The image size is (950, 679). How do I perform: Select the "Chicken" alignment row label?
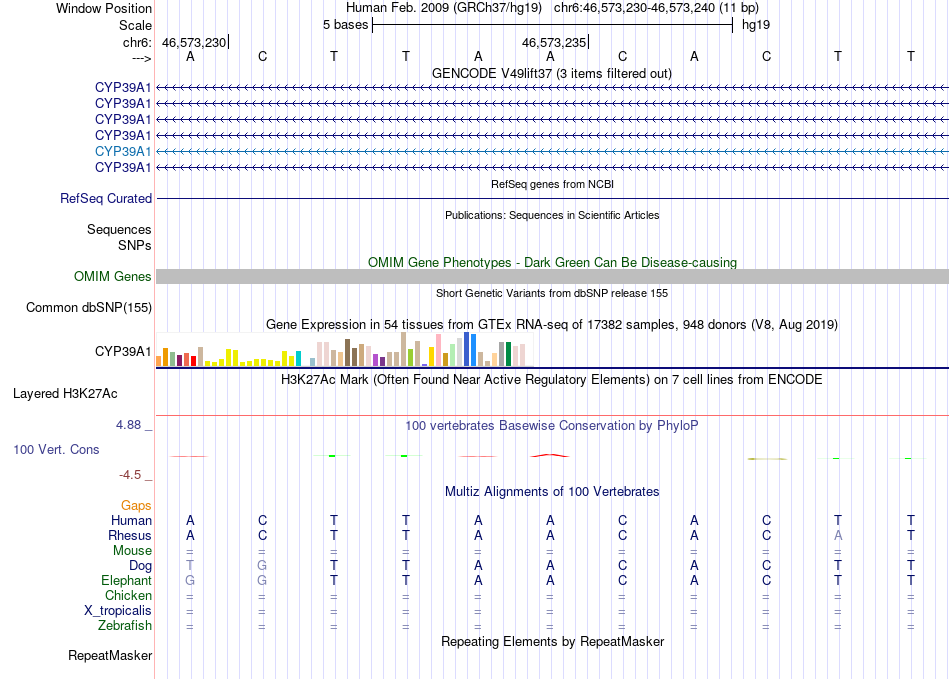tap(128, 595)
